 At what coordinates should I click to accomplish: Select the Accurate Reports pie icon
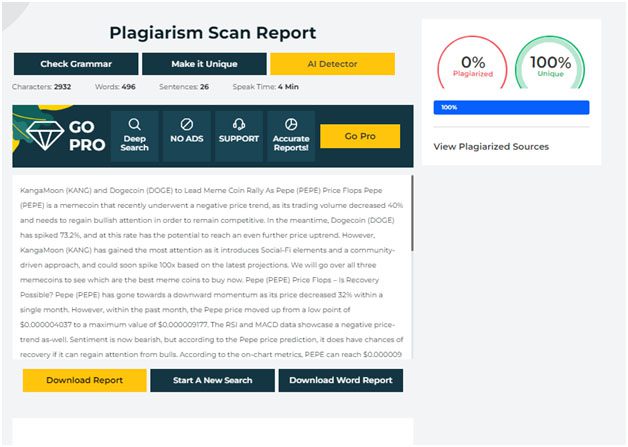pyautogui.click(x=291, y=125)
